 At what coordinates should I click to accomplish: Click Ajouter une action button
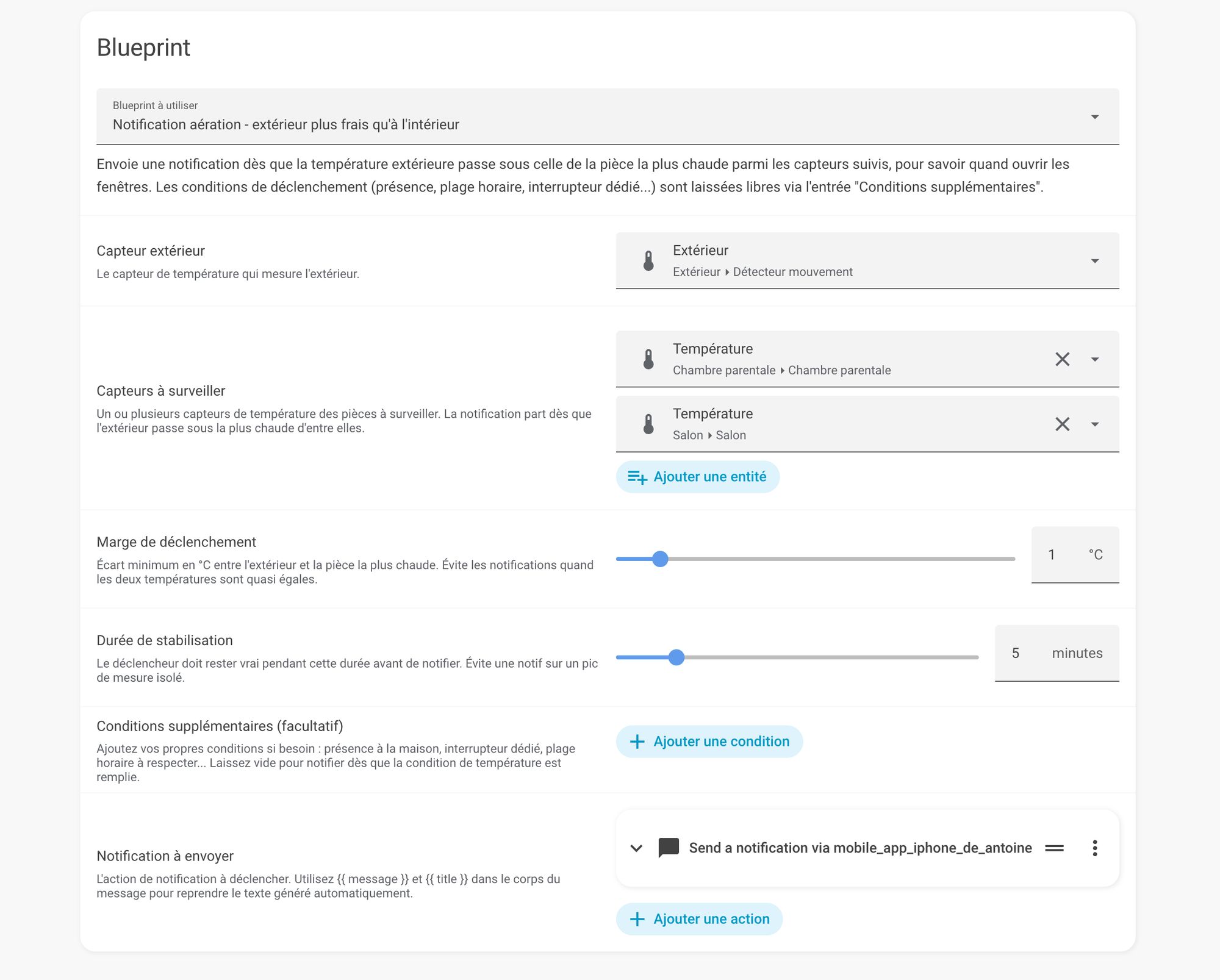[x=699, y=919]
